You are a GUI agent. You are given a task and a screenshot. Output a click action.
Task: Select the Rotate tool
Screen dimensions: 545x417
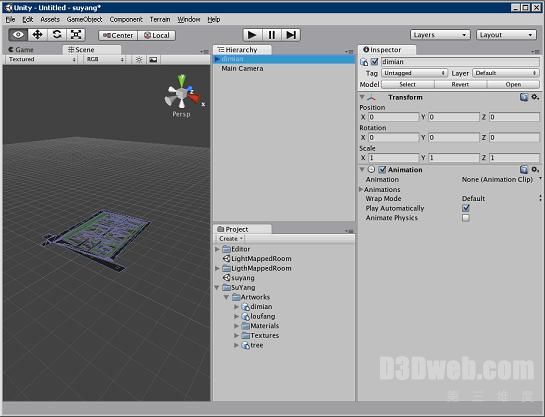click(57, 35)
